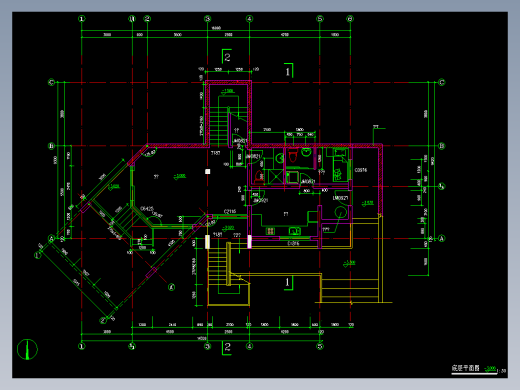Select the C2116 window label
Screen dimensions: 520x390
pos(230,211)
